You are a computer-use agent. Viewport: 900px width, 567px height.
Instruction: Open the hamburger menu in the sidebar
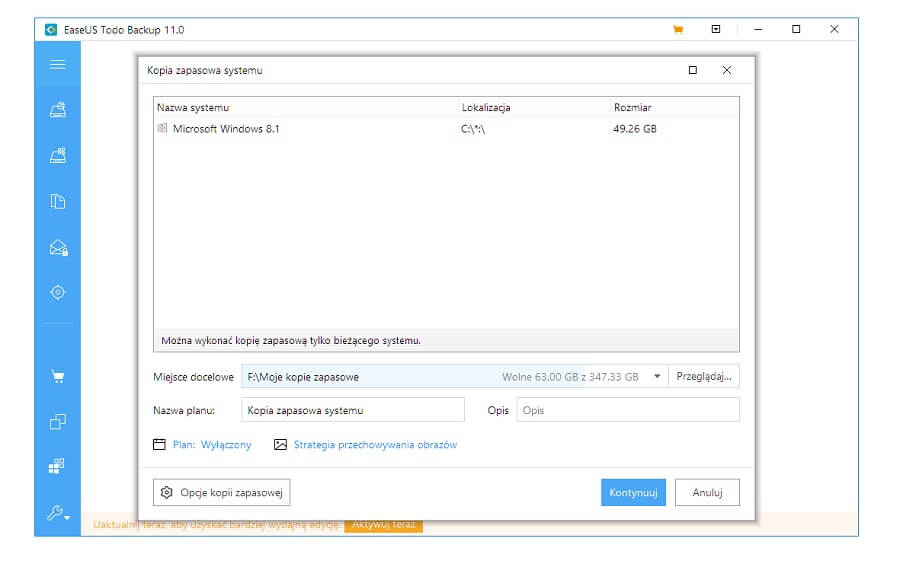[57, 64]
